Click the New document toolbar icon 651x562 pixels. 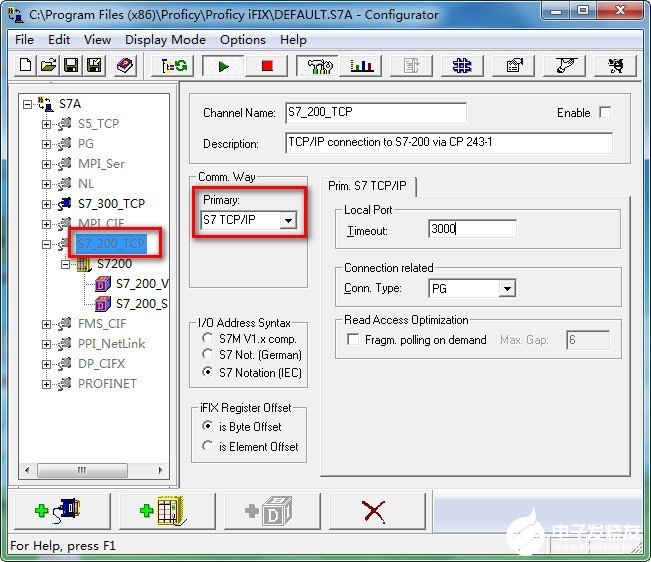point(27,66)
